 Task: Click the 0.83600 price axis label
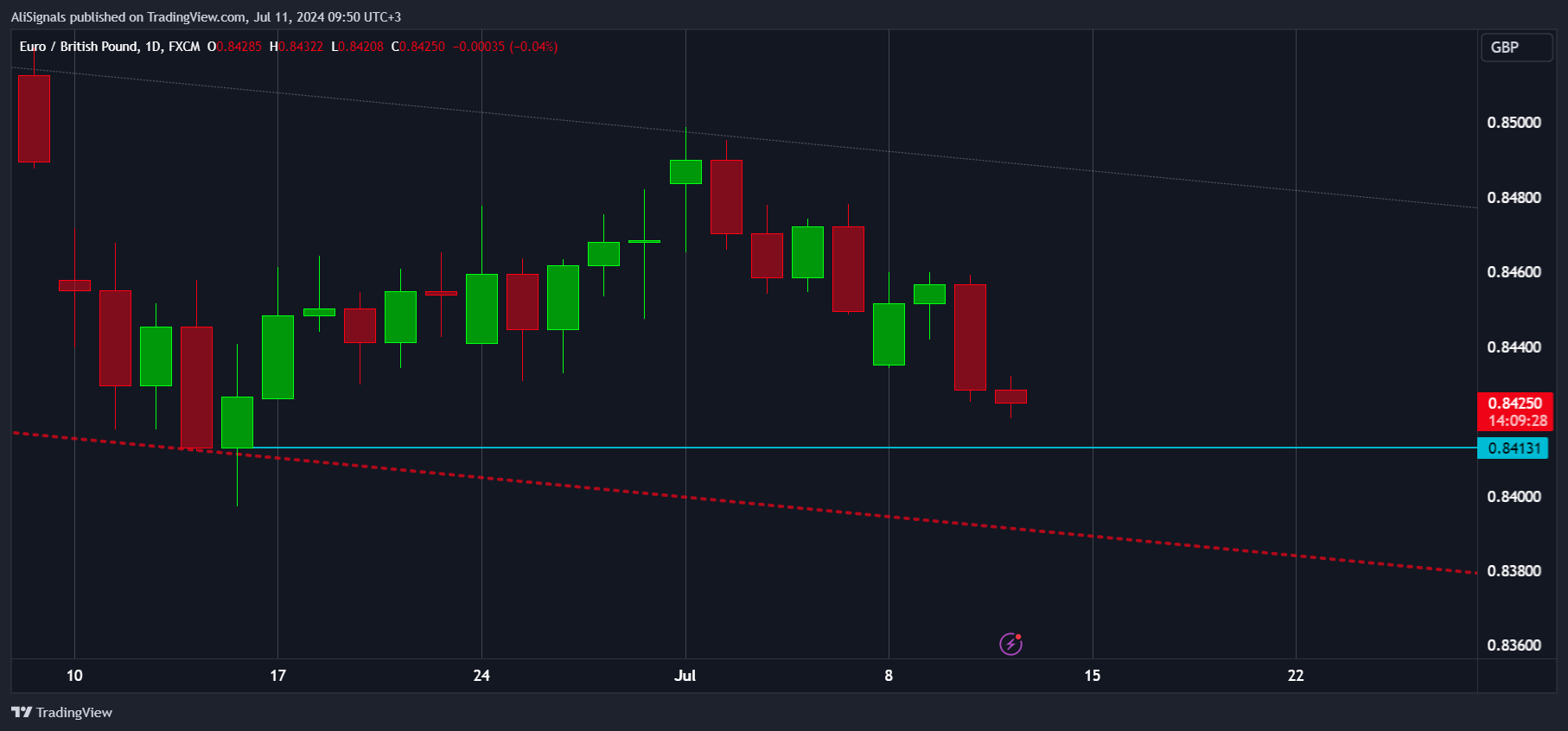tap(1514, 645)
